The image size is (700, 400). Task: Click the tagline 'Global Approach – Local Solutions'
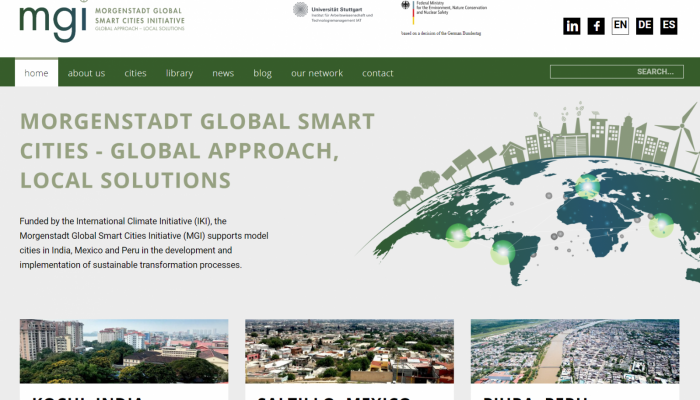point(140,29)
